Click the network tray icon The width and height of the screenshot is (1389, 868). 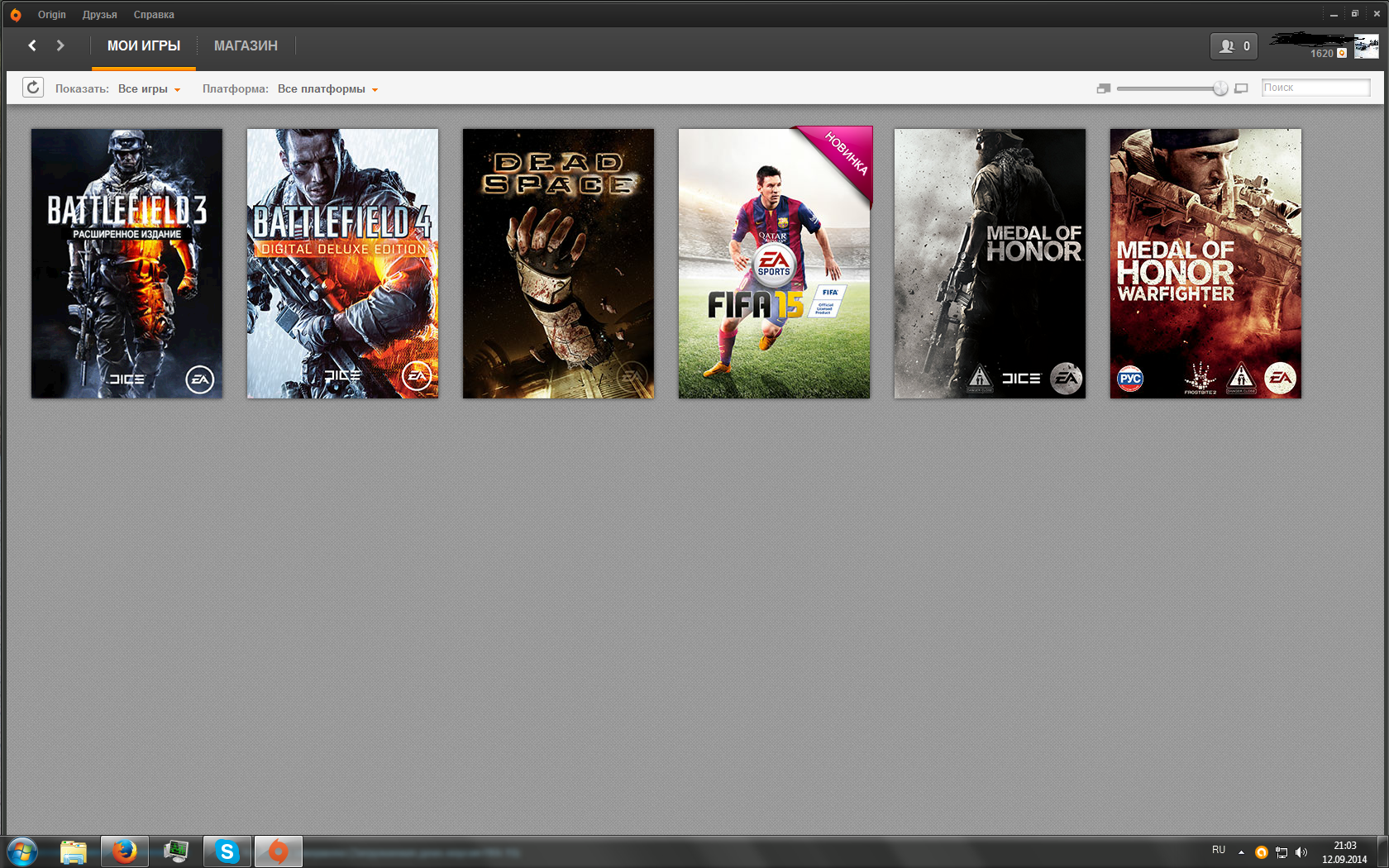(x=1281, y=852)
